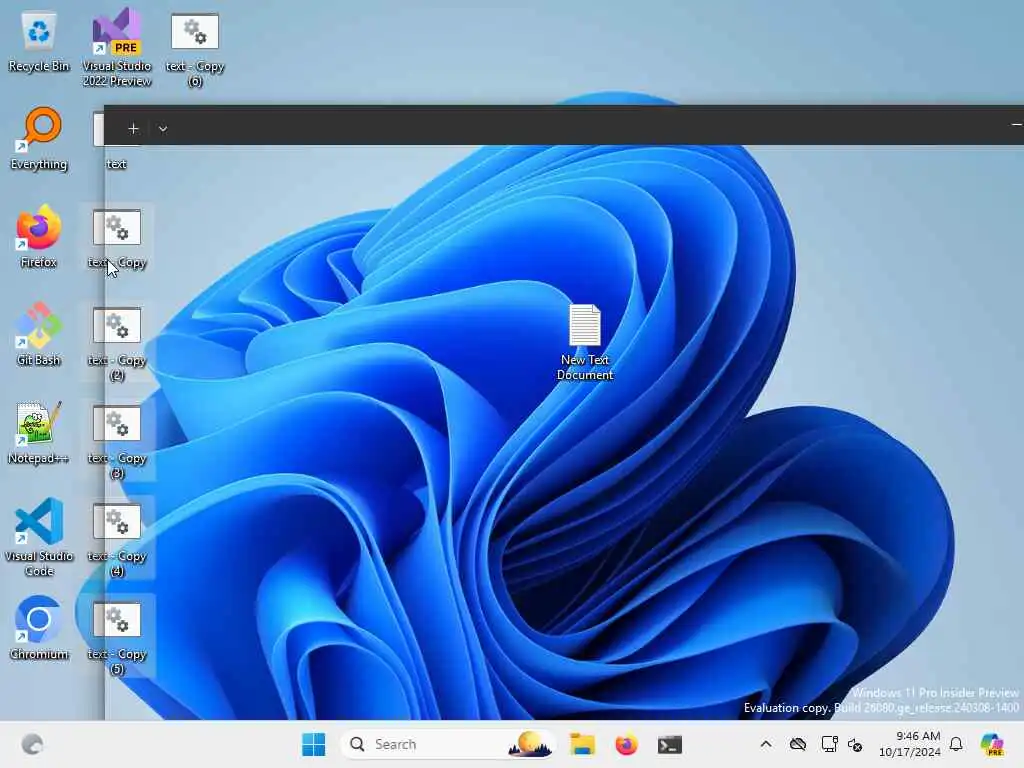The width and height of the screenshot is (1024, 768).
Task: Select the Visual Studio Code shortcut
Action: (39, 537)
